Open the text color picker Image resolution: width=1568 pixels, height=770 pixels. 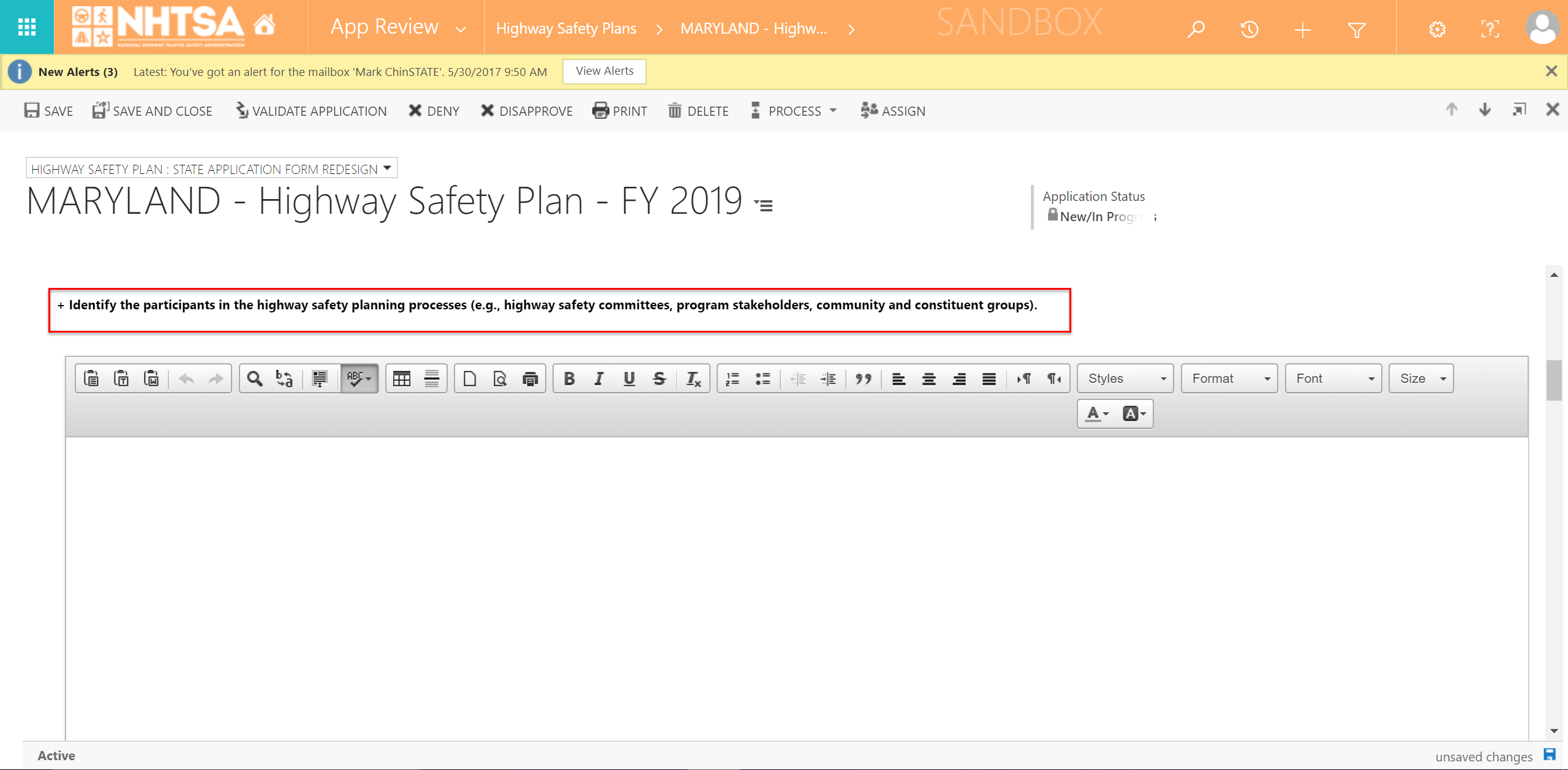1097,413
